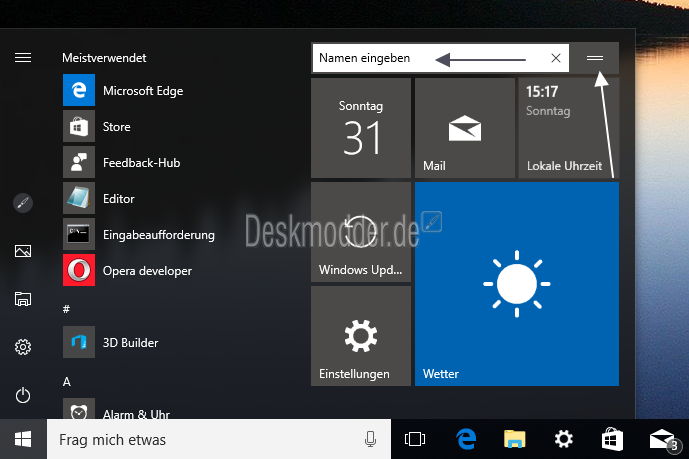Jump using the # letter header
This screenshot has width=689, height=459.
click(x=66, y=309)
